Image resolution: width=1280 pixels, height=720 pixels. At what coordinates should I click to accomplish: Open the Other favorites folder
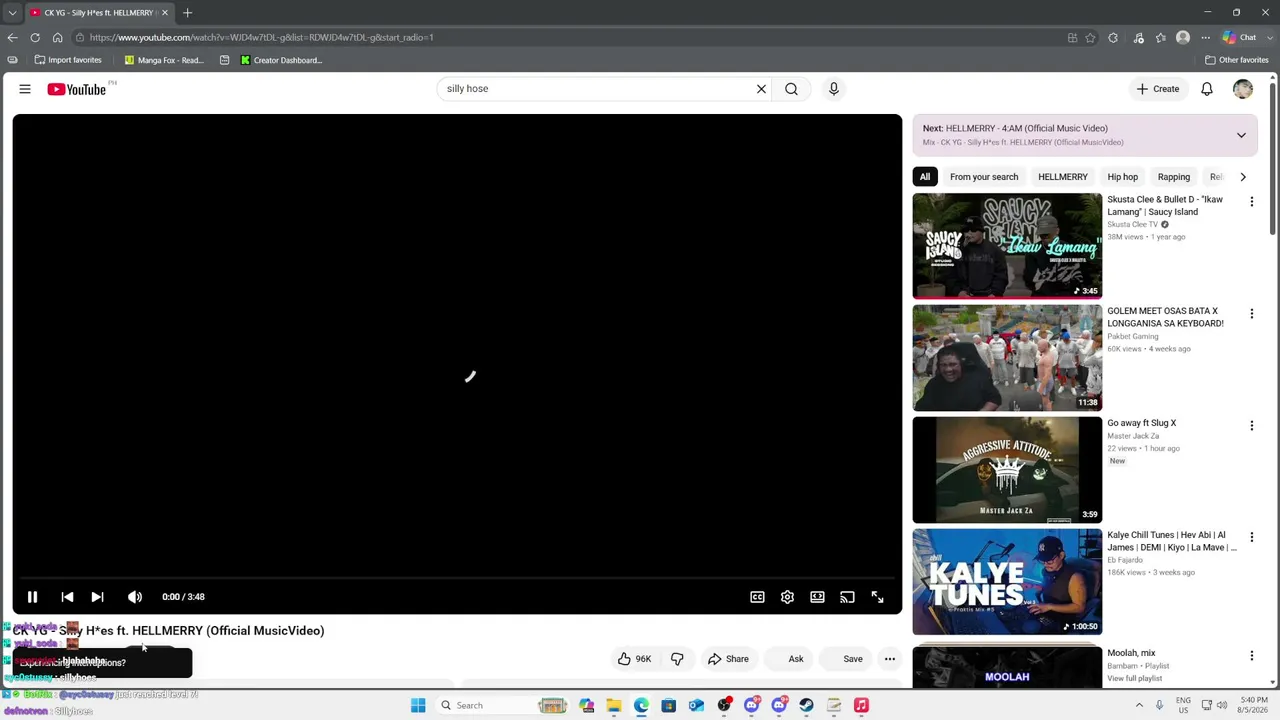[x=1237, y=60]
